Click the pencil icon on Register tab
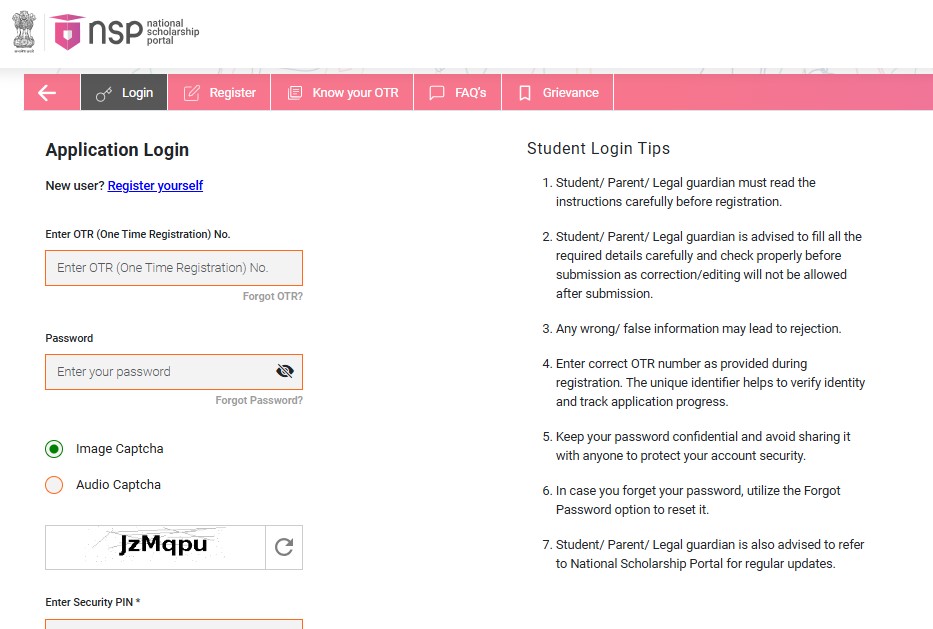The width and height of the screenshot is (933, 629). 192,93
